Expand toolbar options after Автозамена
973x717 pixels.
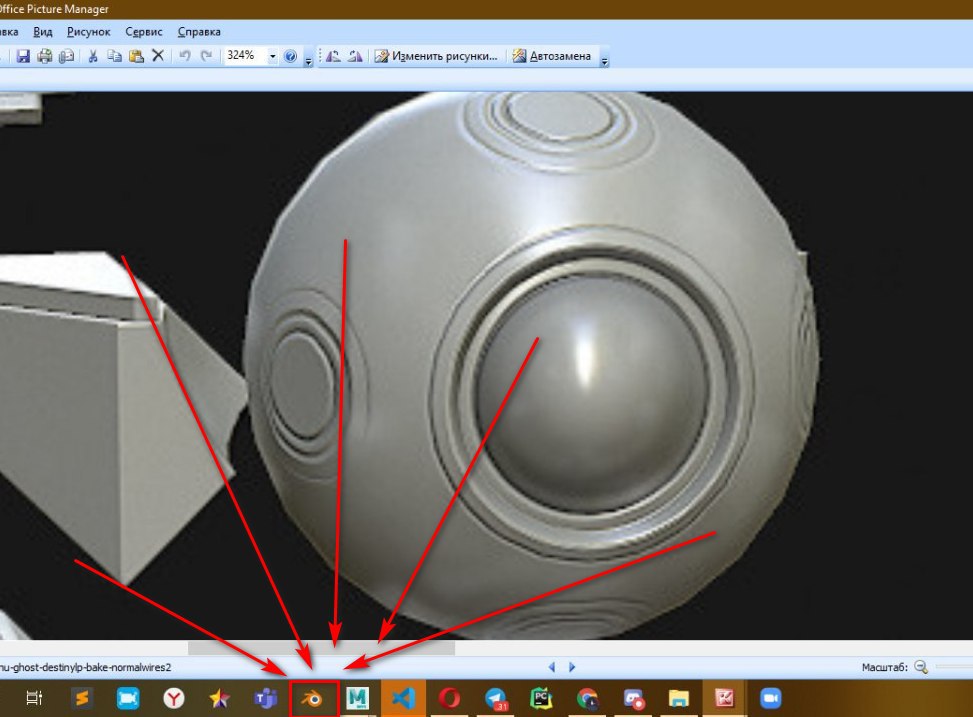click(x=604, y=60)
